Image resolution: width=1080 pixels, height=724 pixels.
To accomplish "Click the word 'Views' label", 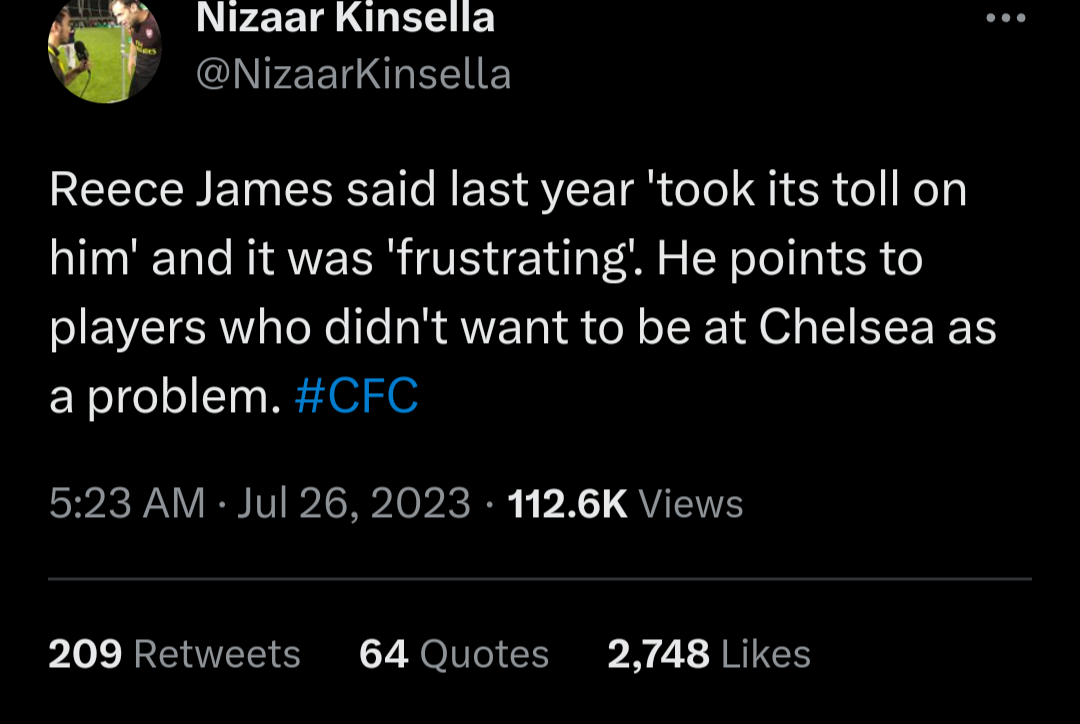I will 690,502.
